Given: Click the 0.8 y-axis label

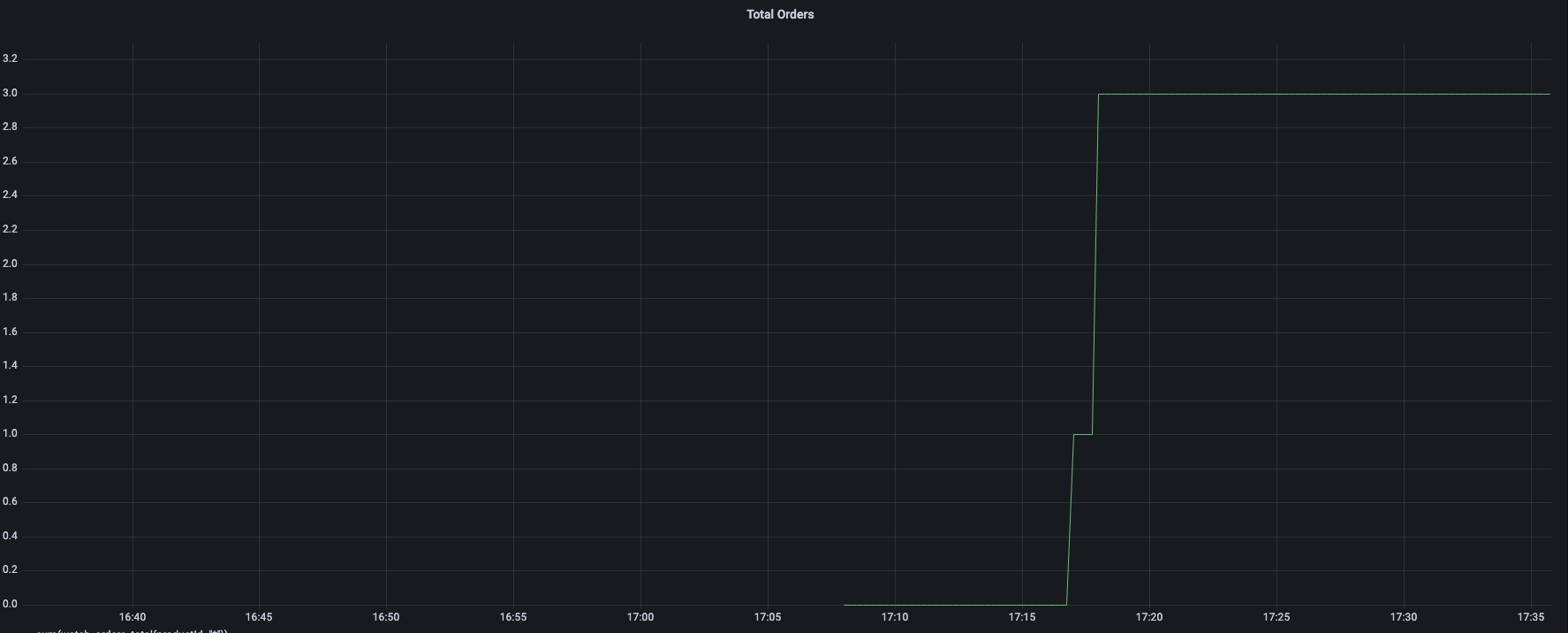Looking at the screenshot, I should tap(11, 468).
